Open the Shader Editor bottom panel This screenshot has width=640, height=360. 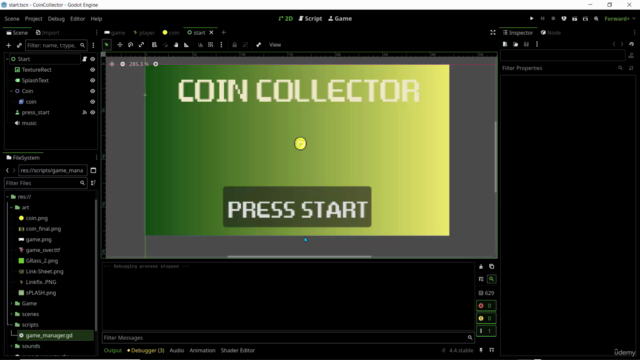(x=238, y=351)
